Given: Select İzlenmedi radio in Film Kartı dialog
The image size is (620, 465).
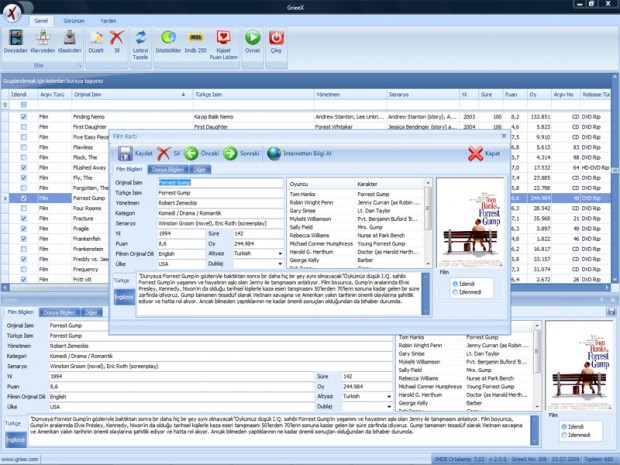Looking at the screenshot, I should pos(455,292).
